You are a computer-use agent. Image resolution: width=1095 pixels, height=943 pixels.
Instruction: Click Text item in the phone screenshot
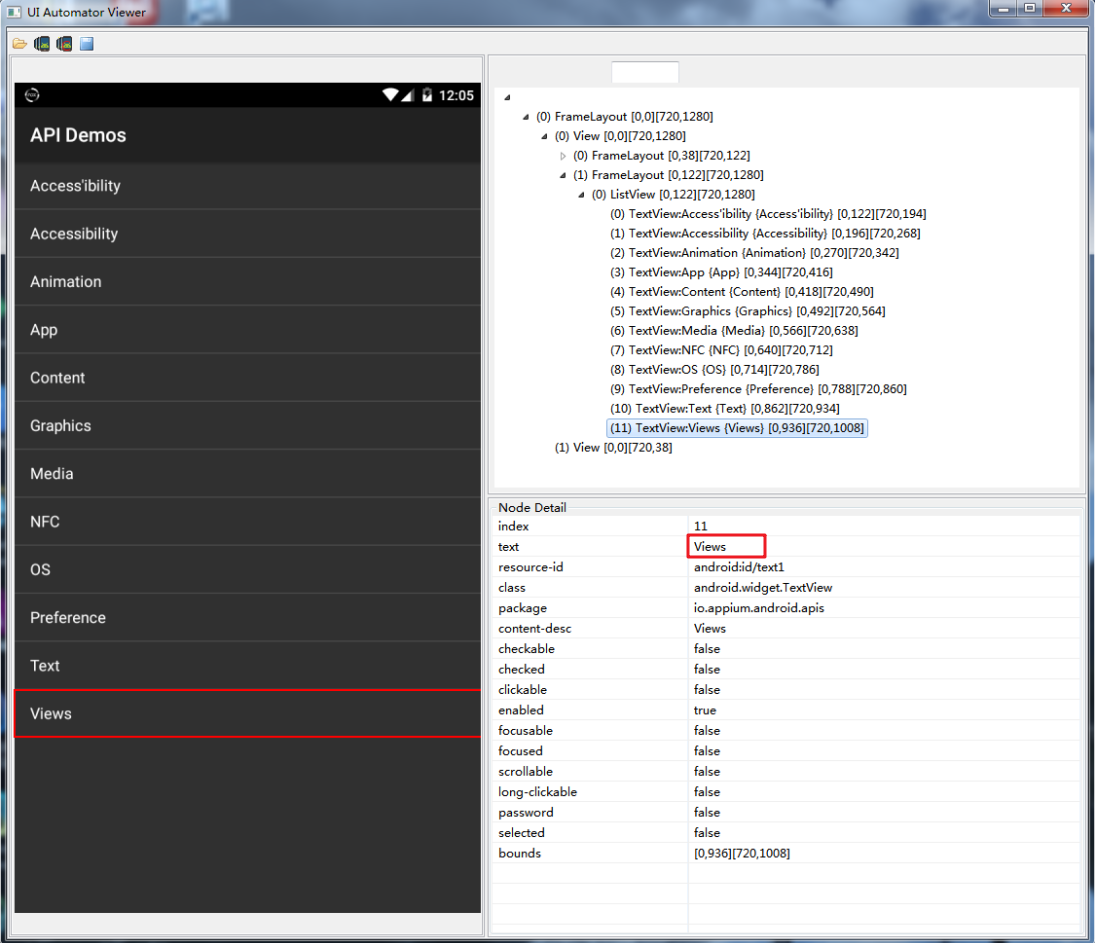pos(247,666)
